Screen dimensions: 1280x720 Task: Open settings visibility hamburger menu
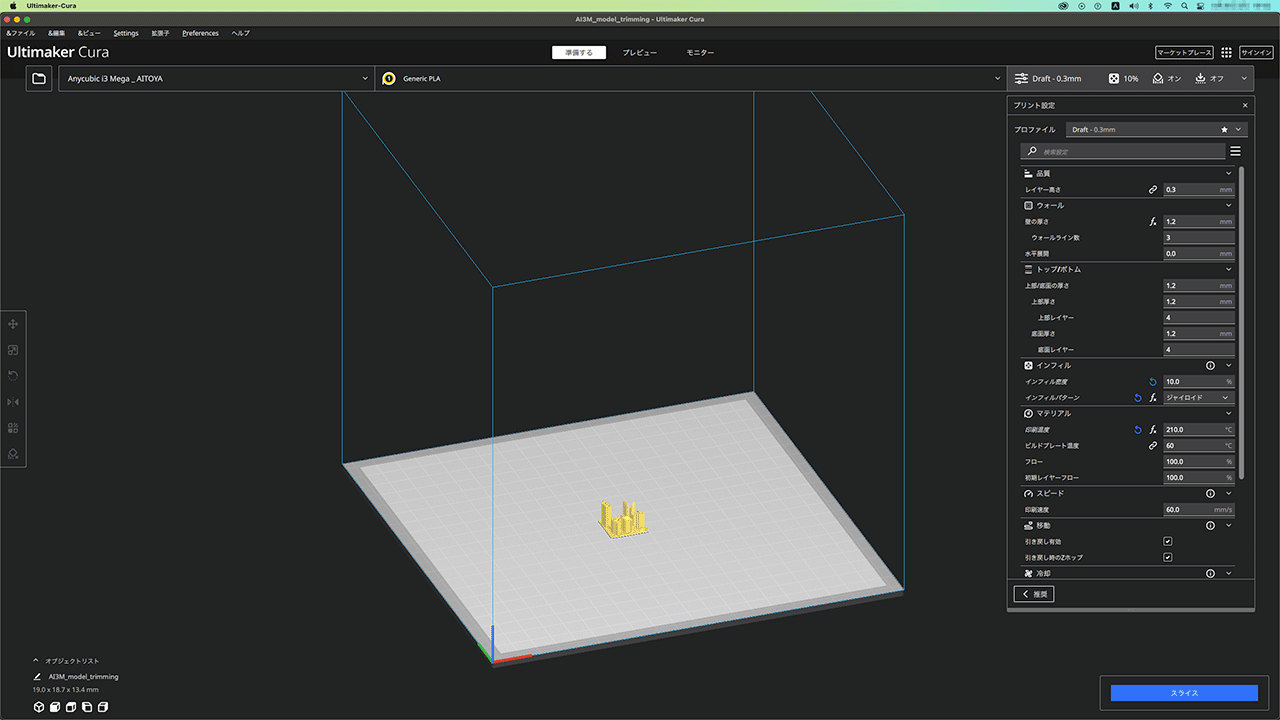[x=1235, y=151]
